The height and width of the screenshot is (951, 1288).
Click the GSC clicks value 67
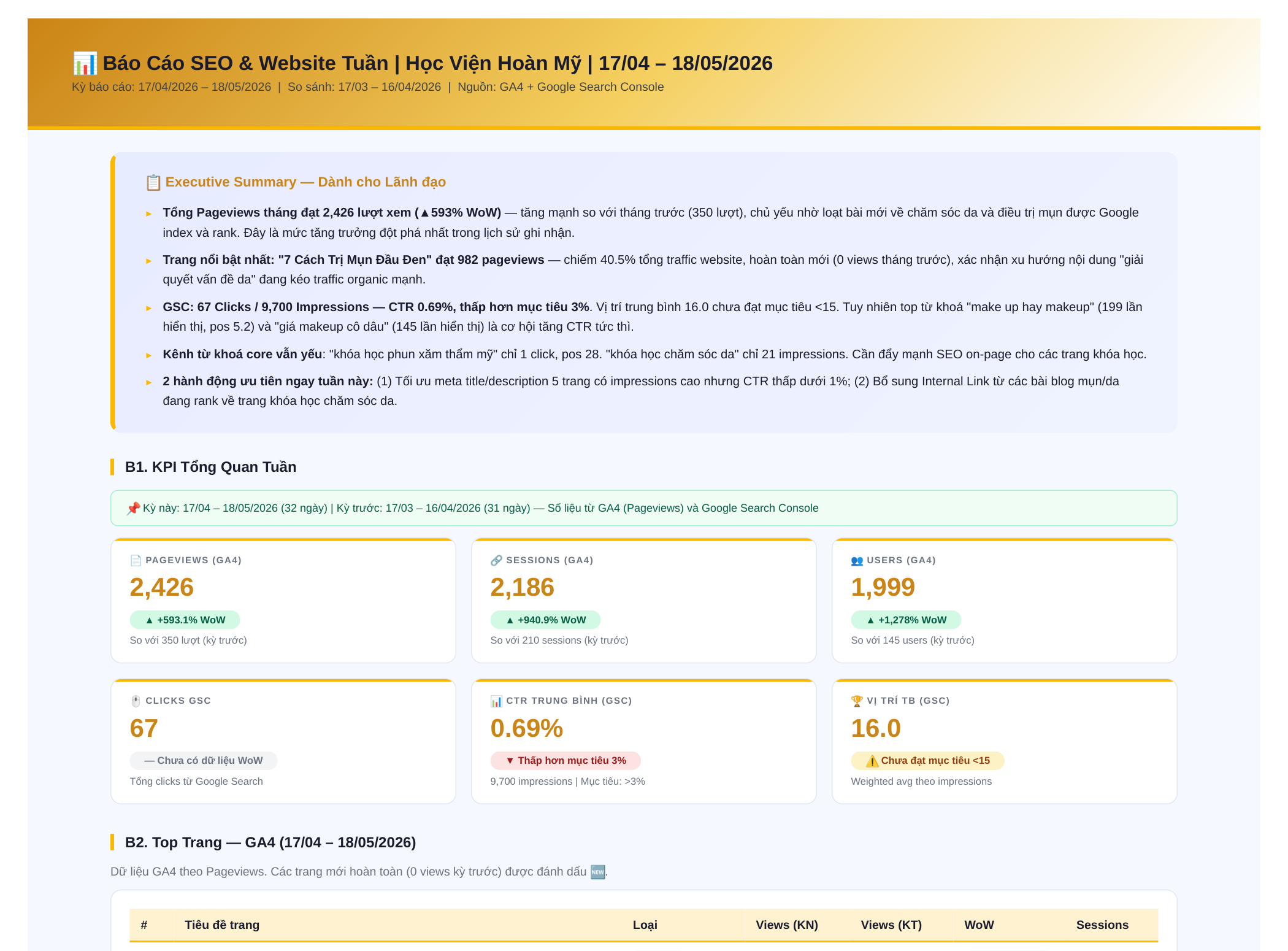[x=144, y=728]
